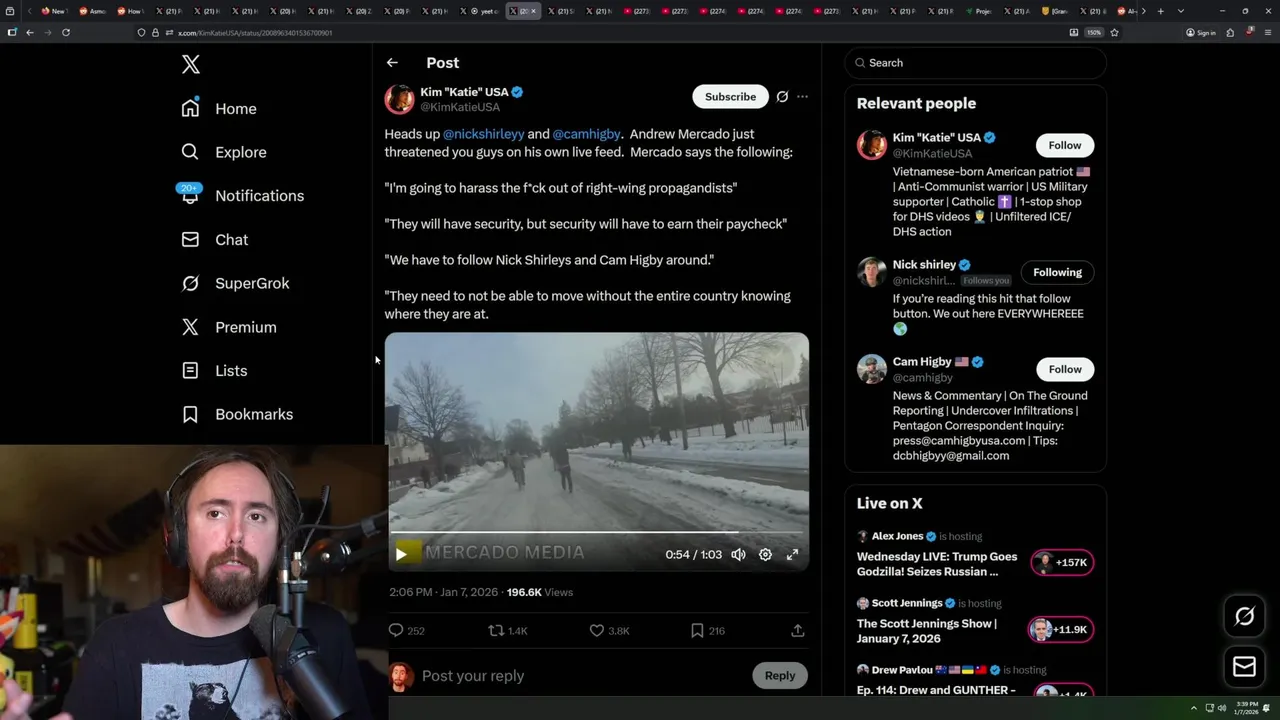The height and width of the screenshot is (720, 1280).
Task: Open Chat in sidebar
Action: click(214, 240)
